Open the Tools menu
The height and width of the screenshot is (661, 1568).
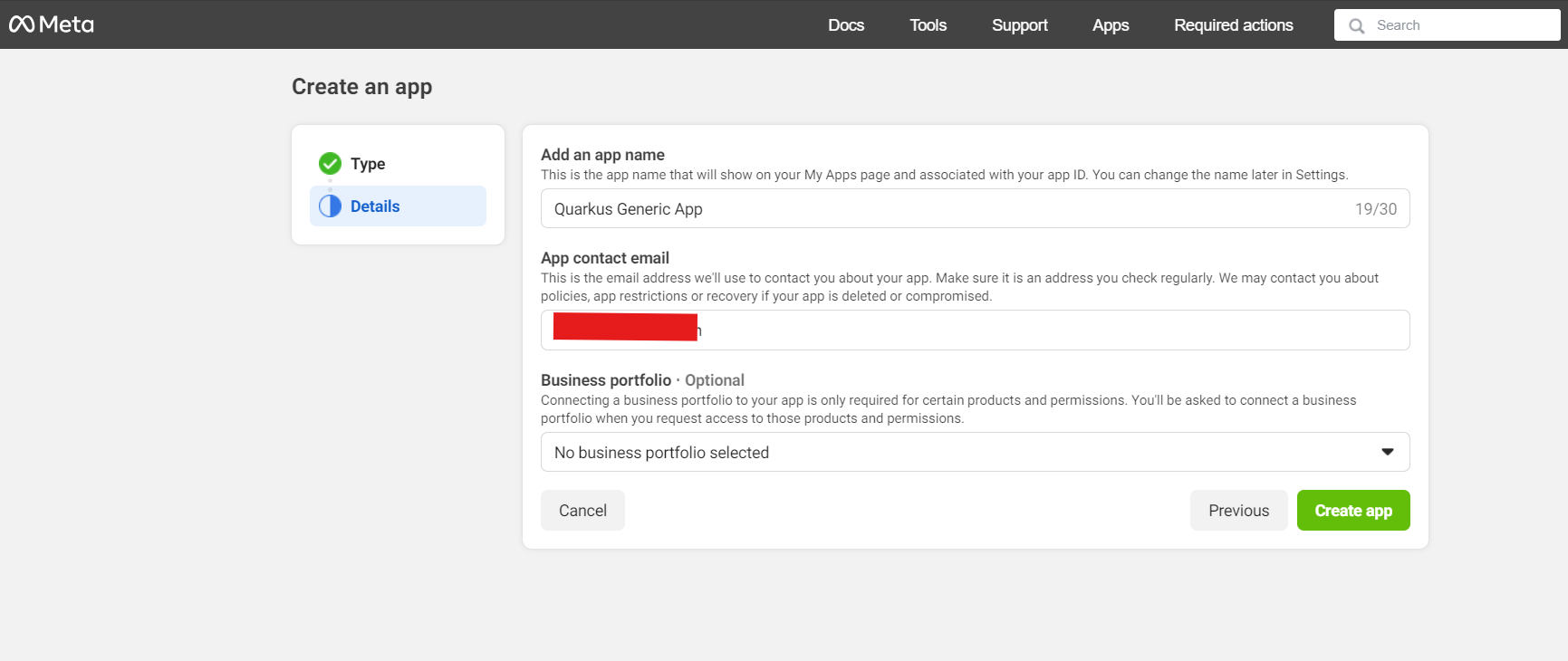click(928, 25)
